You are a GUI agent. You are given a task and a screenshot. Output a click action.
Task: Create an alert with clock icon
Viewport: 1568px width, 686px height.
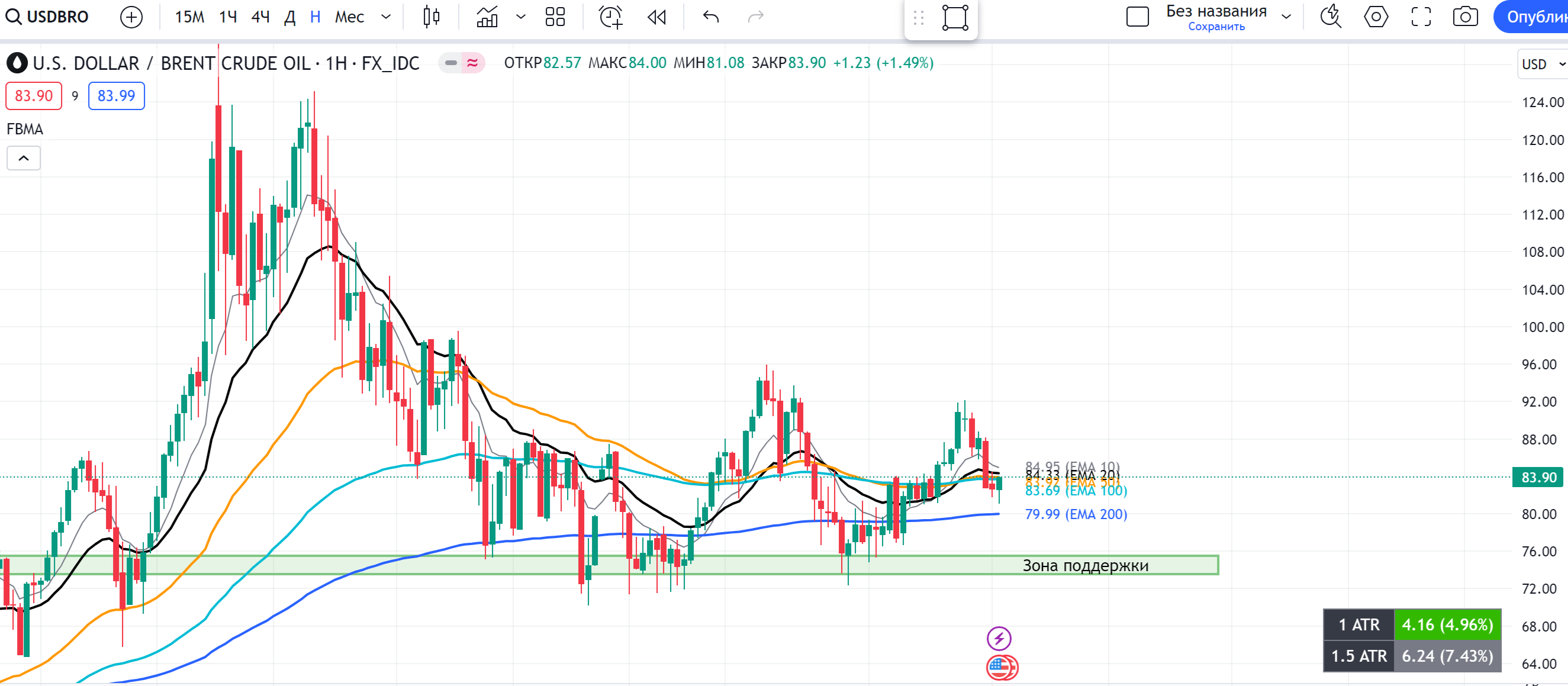(x=610, y=17)
